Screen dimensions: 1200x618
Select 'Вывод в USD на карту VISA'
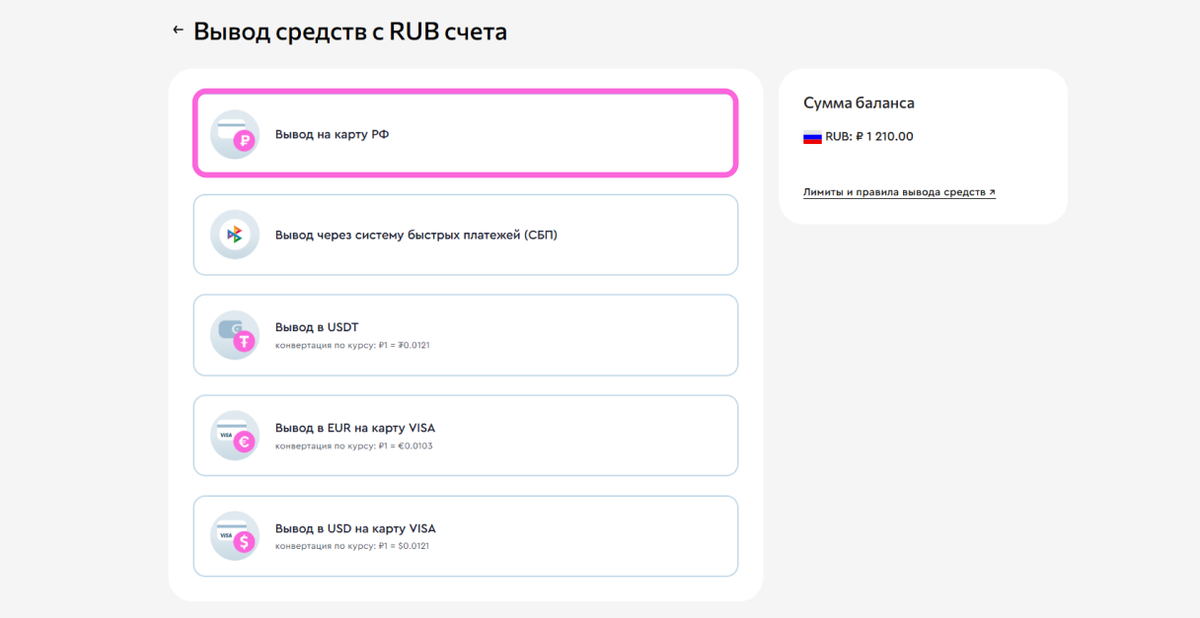pyautogui.click(x=466, y=536)
